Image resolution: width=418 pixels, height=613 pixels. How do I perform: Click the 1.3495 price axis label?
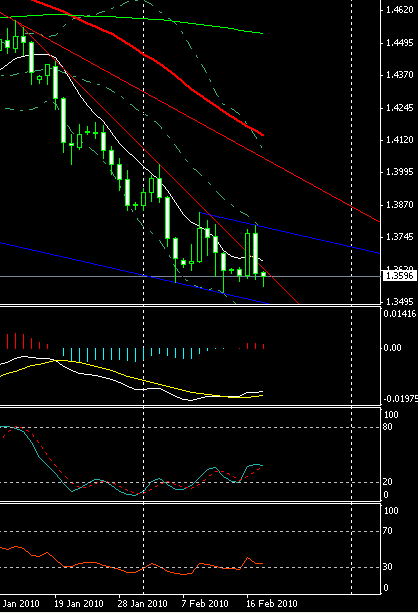coord(399,302)
